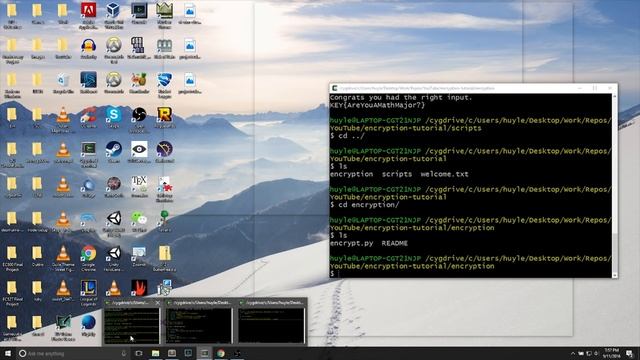Open the Adobe Application Manager shortcut

88,15
